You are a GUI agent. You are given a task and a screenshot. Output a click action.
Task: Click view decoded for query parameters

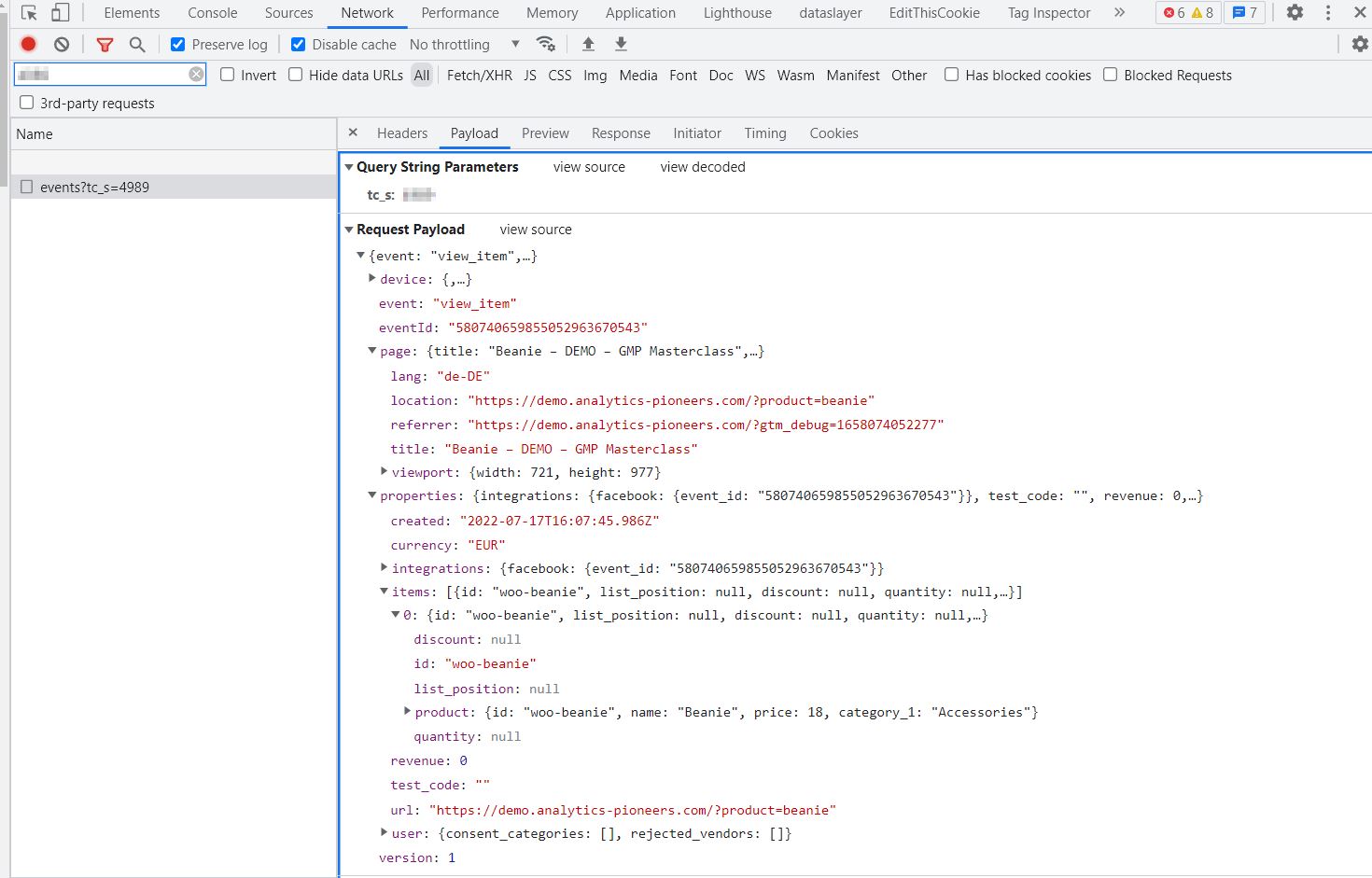click(x=703, y=167)
